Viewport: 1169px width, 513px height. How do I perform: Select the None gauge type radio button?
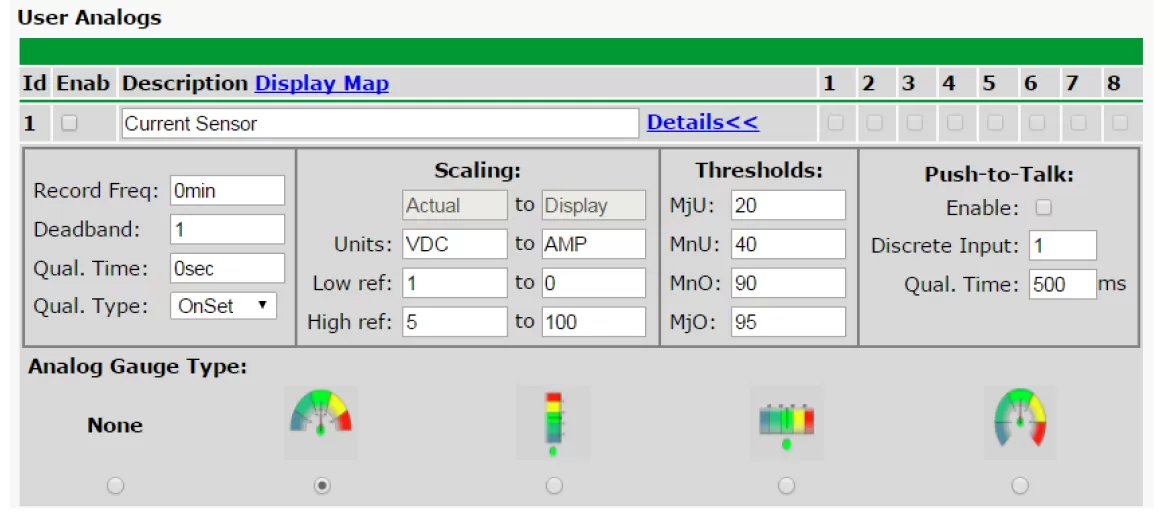pyautogui.click(x=116, y=485)
